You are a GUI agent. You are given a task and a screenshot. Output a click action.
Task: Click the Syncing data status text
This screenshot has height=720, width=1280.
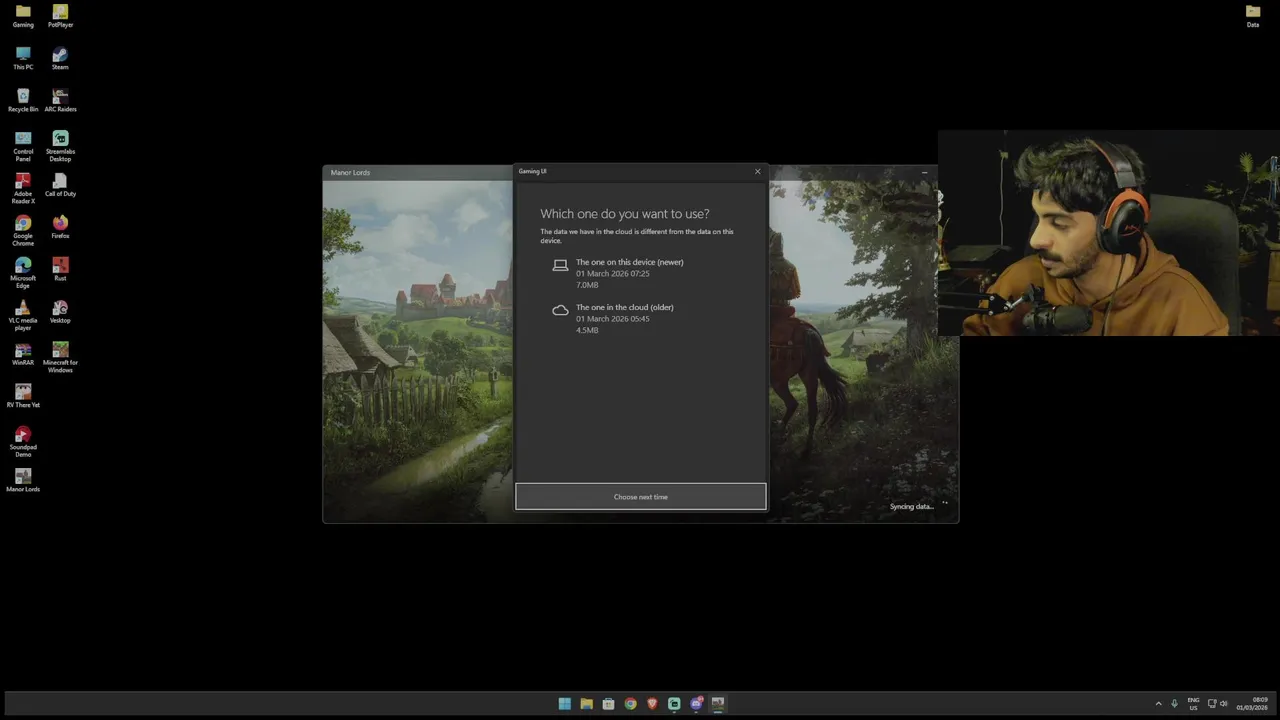(x=911, y=507)
